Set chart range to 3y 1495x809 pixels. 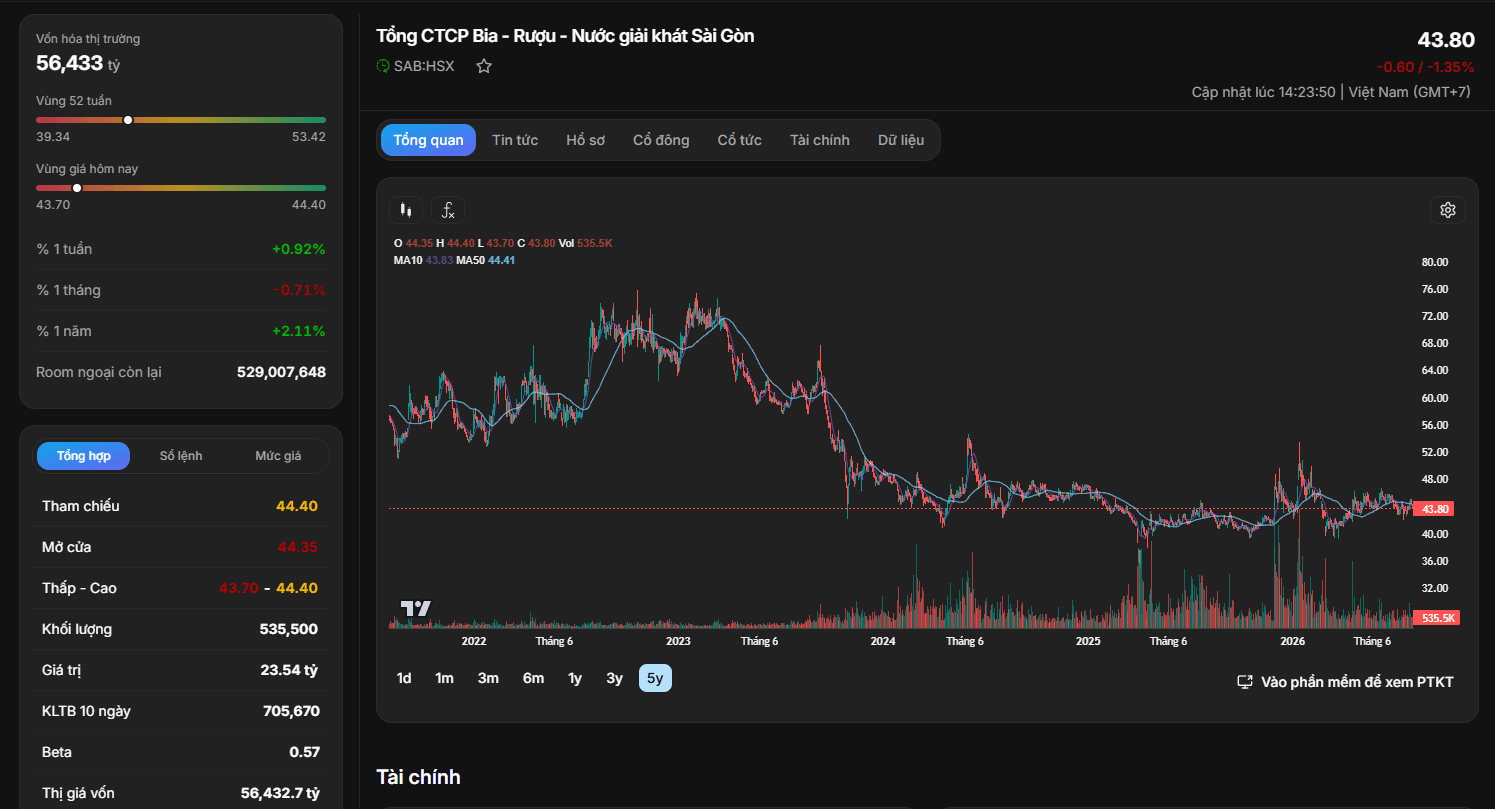coord(614,679)
